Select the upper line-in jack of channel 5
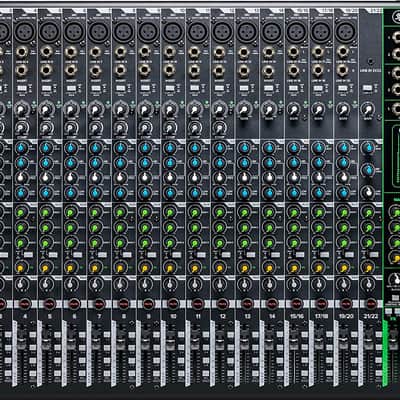 coord(46,52)
